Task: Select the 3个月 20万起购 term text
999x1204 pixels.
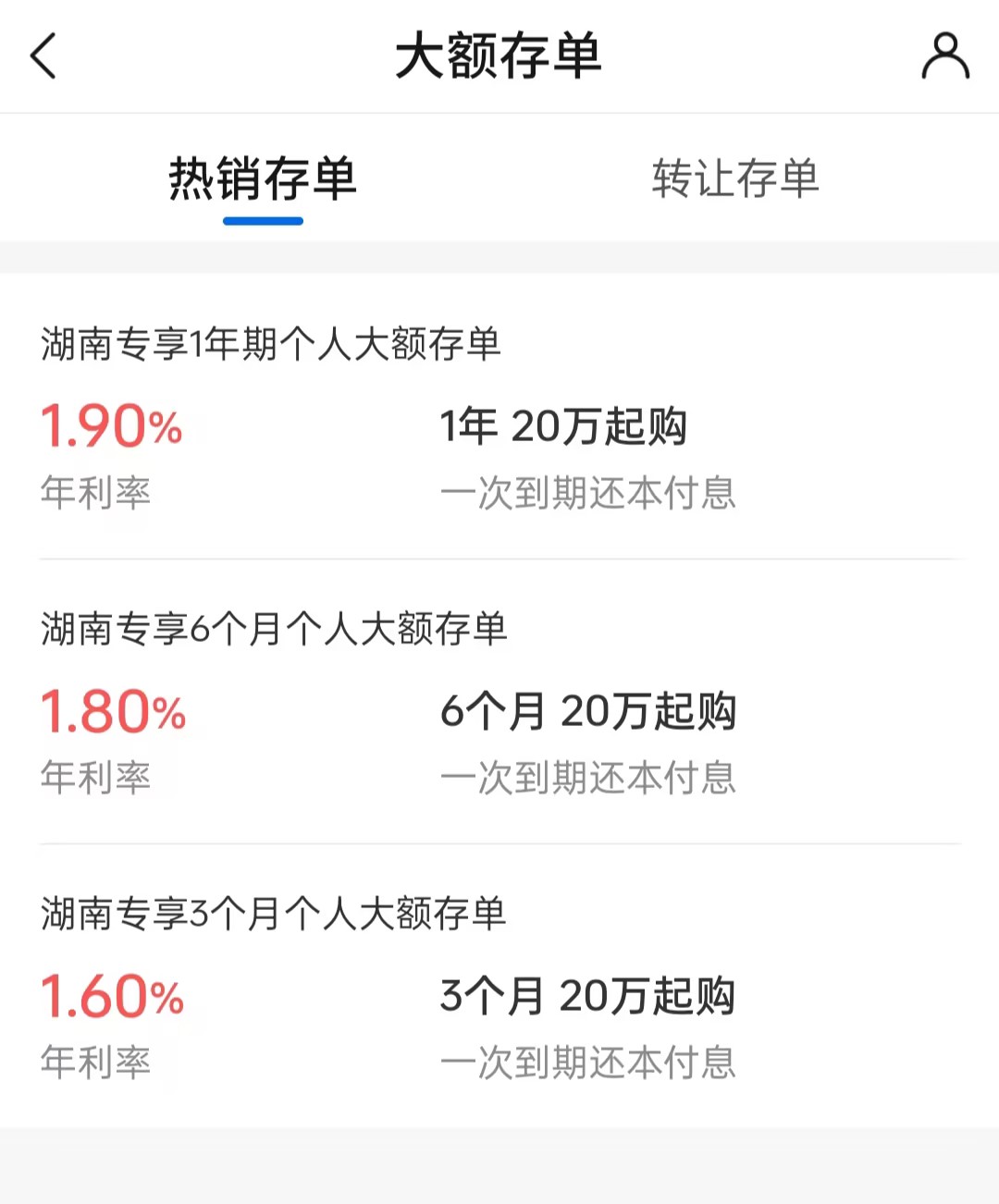Action: coord(587,996)
